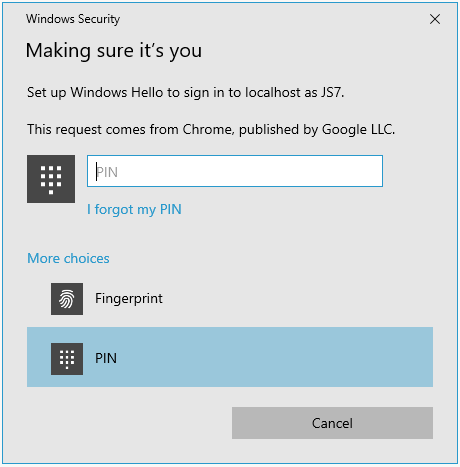Click the empty area right of the Fingerprint label

point(298,299)
